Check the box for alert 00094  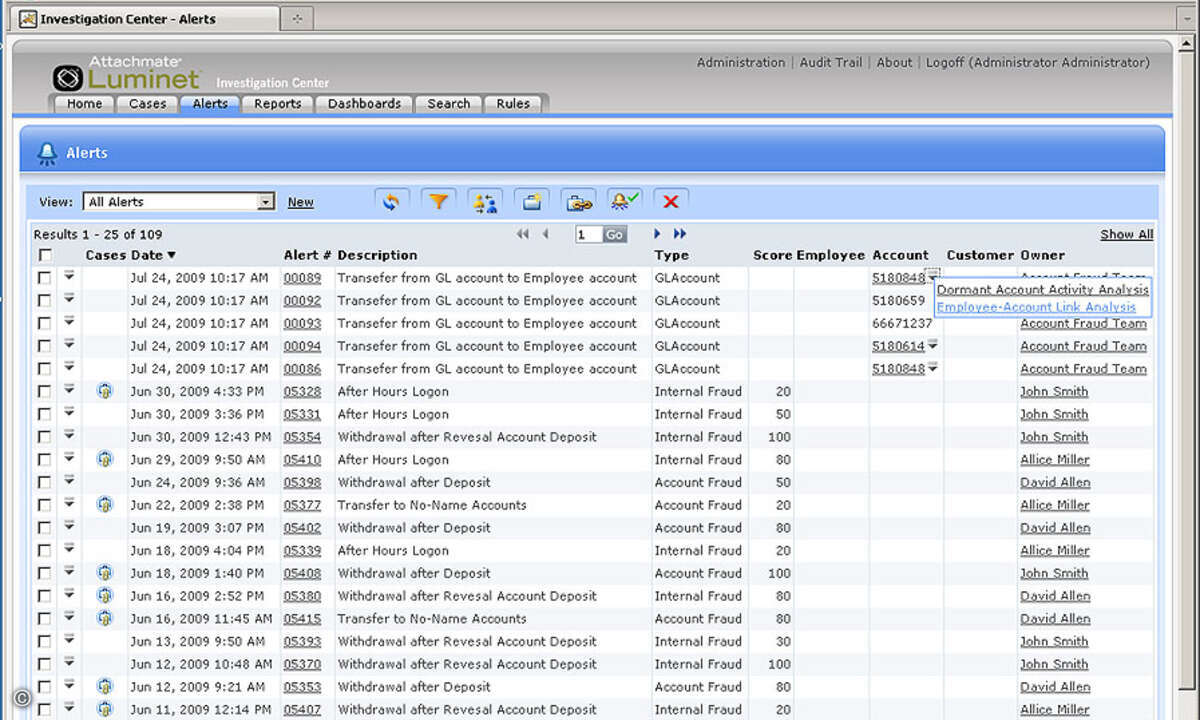coord(44,346)
